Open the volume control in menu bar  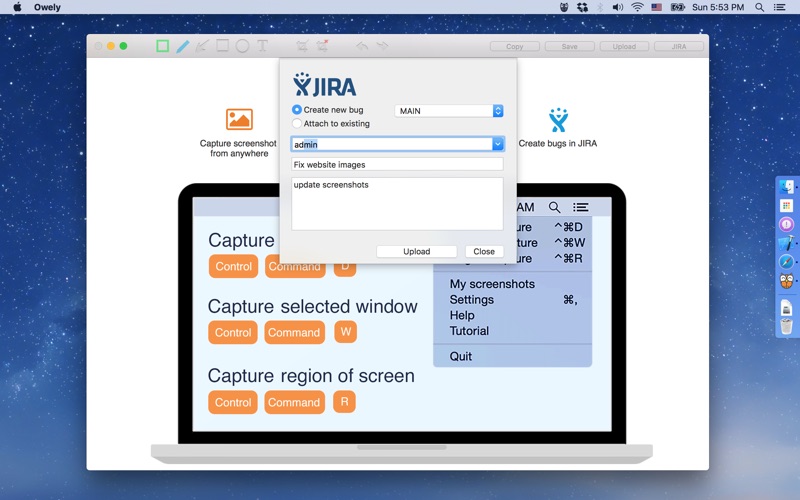click(x=618, y=7)
